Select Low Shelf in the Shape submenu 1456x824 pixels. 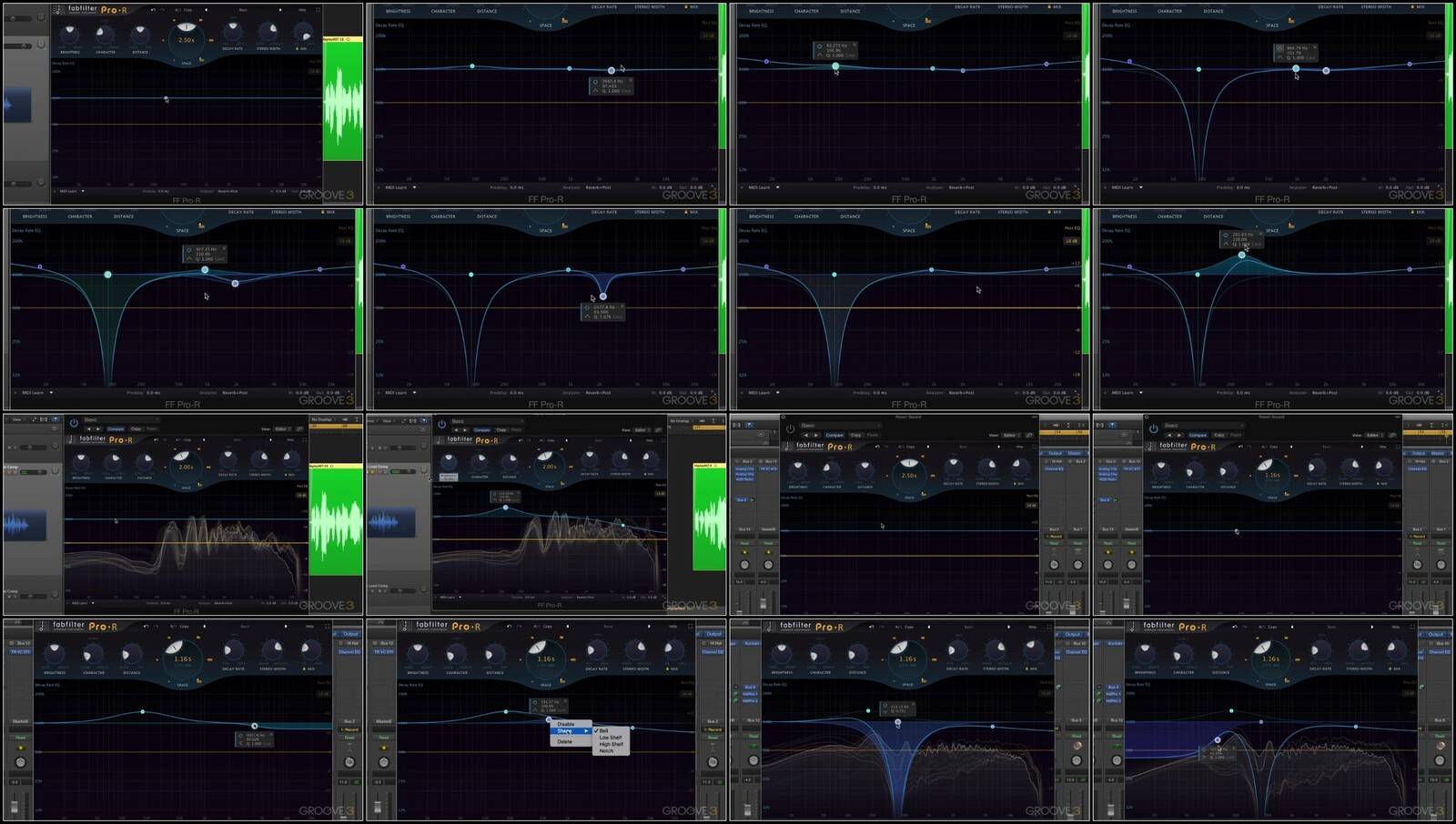tap(611, 738)
